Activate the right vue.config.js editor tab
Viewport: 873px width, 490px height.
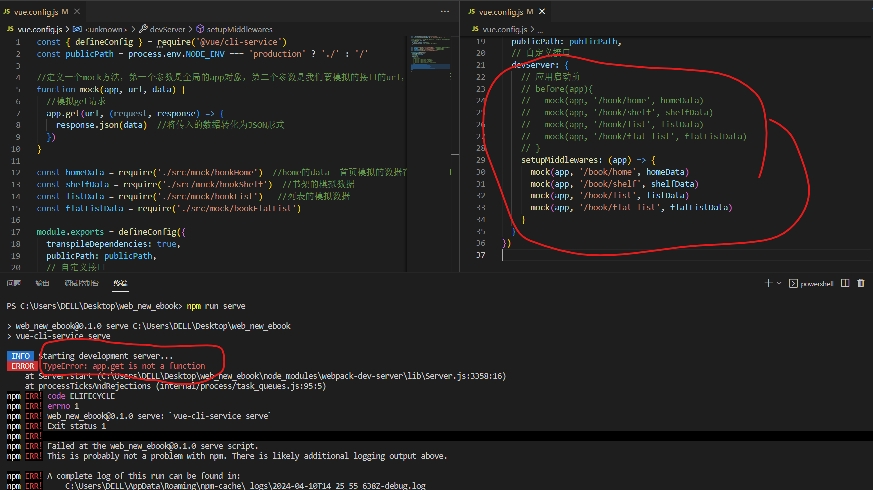tap(500, 10)
